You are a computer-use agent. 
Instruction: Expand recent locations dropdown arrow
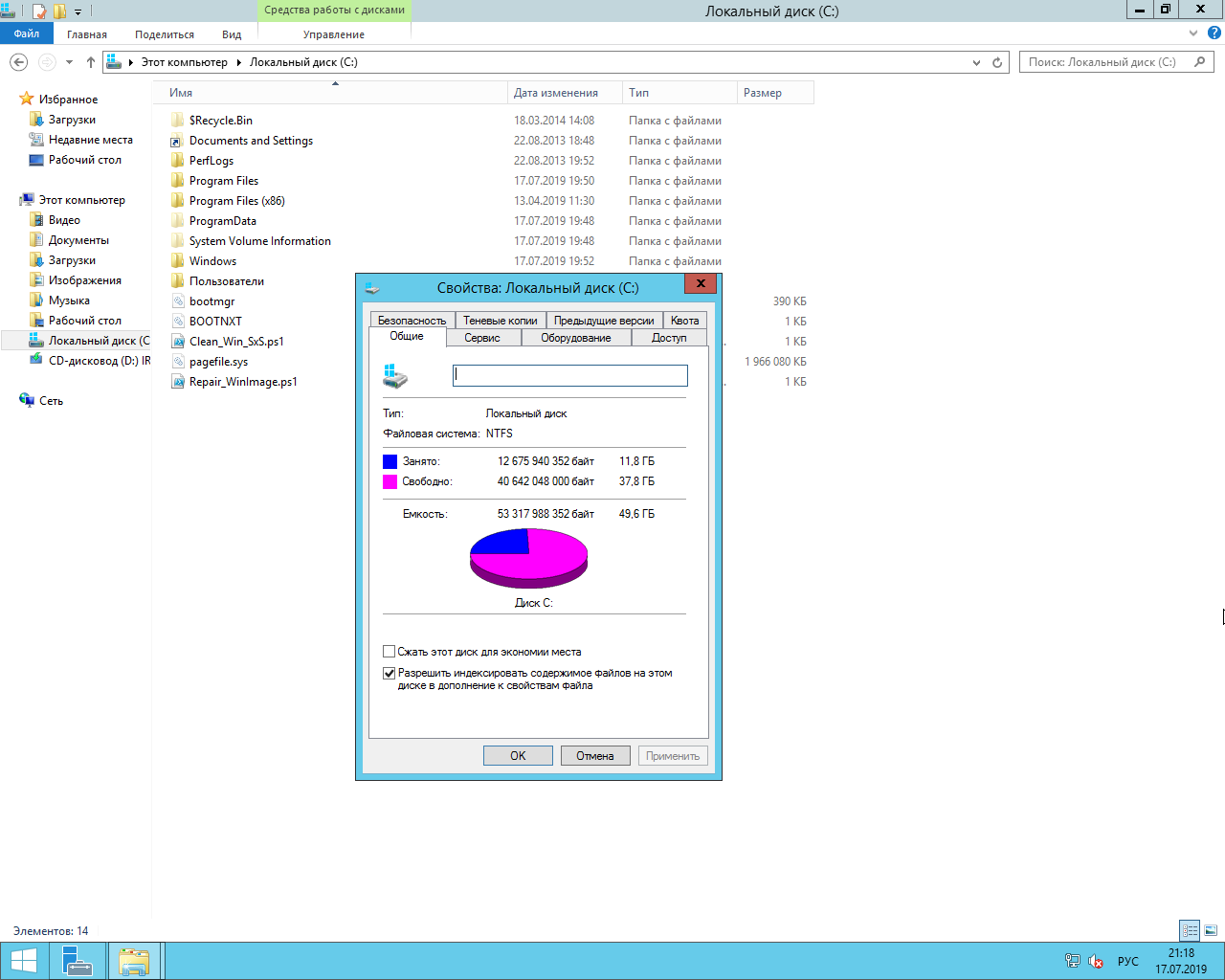[x=69, y=62]
